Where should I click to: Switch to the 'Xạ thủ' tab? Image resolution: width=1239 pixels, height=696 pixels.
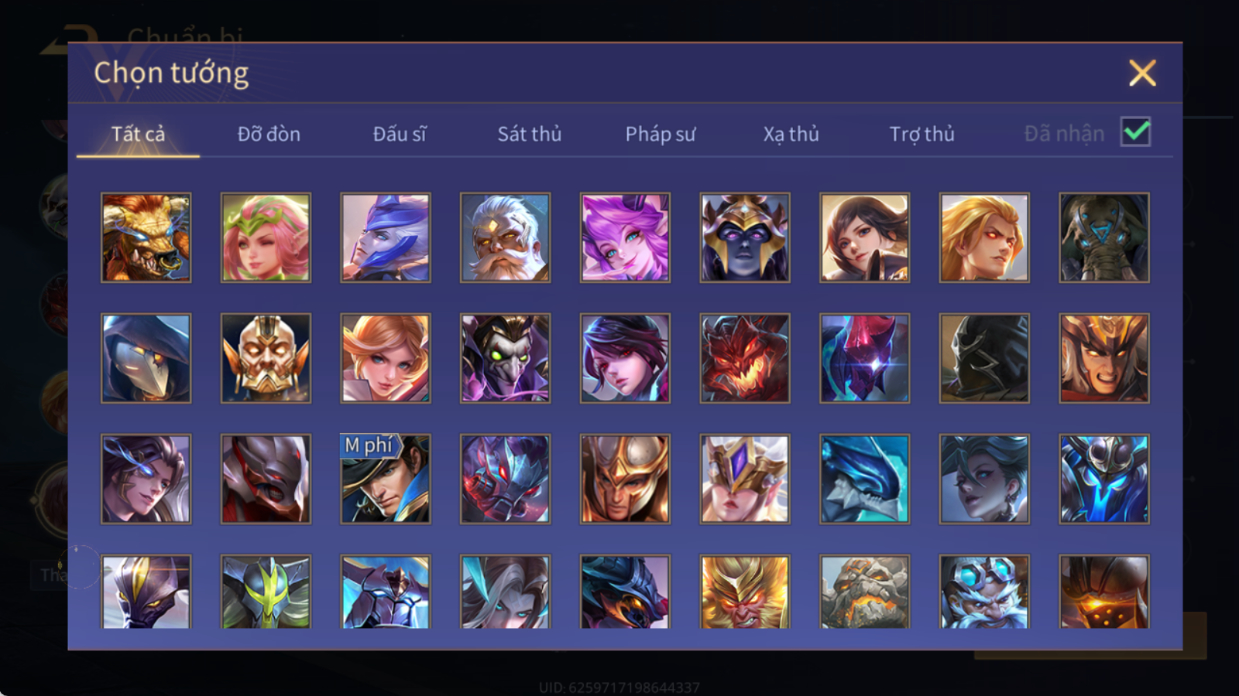[x=791, y=134]
